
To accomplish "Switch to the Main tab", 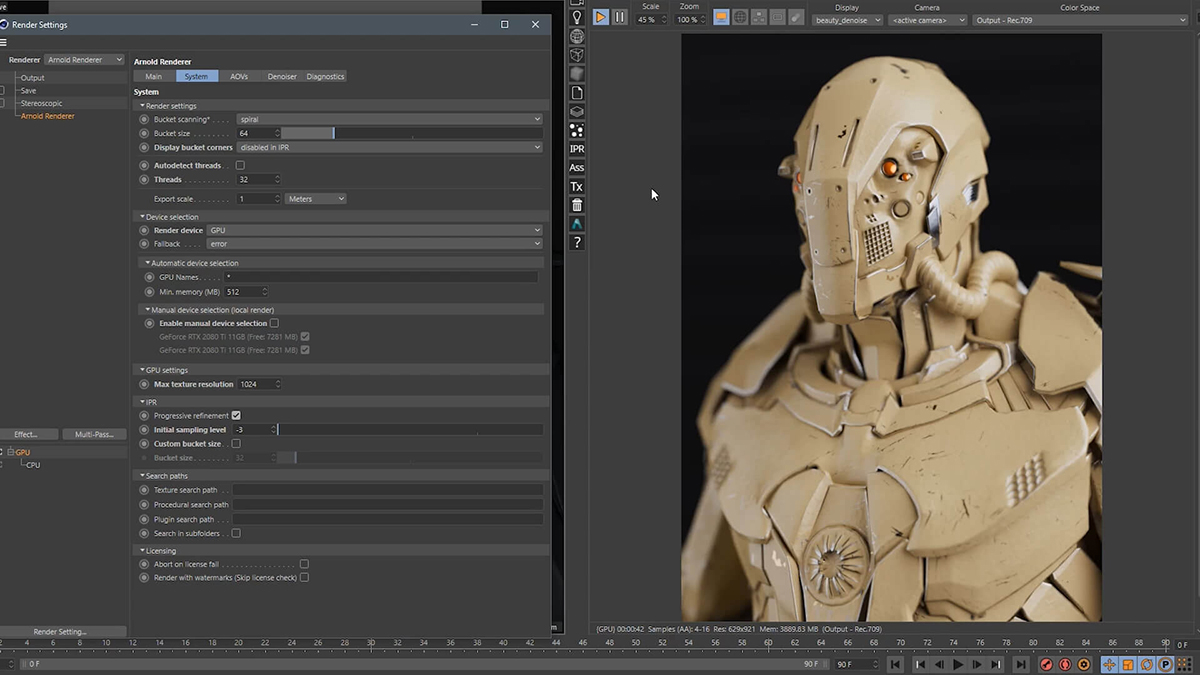I will [x=154, y=76].
